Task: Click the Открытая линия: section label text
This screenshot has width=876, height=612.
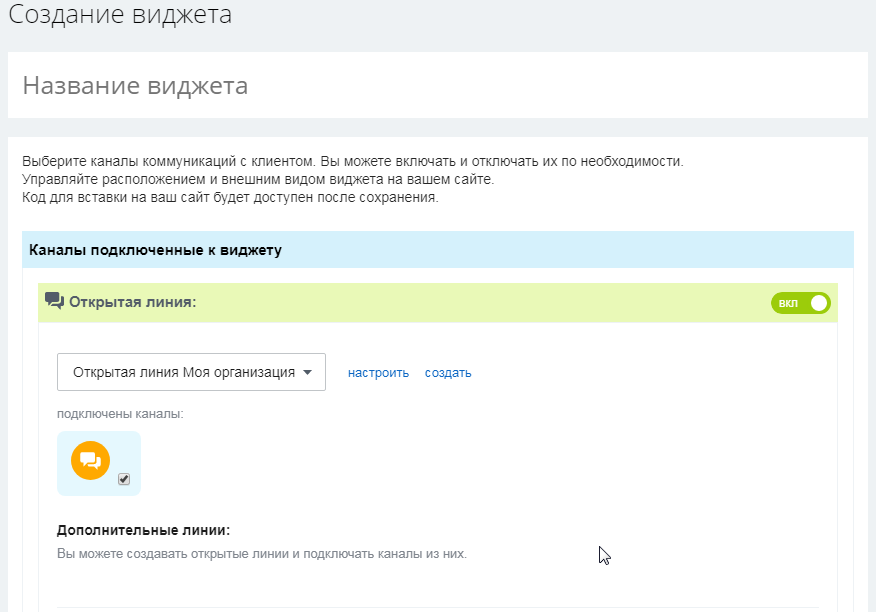Action: 132,302
